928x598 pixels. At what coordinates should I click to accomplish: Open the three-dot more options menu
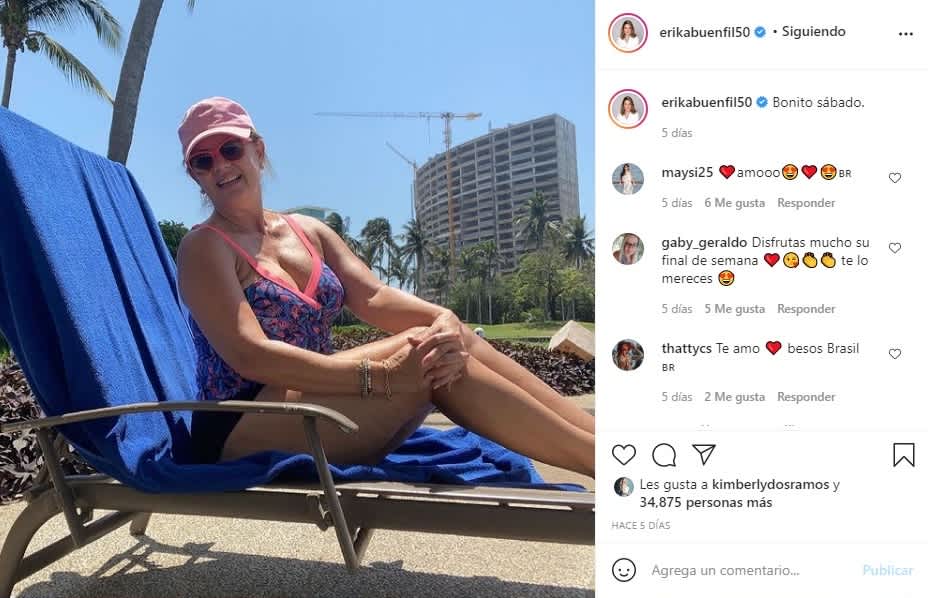click(906, 34)
